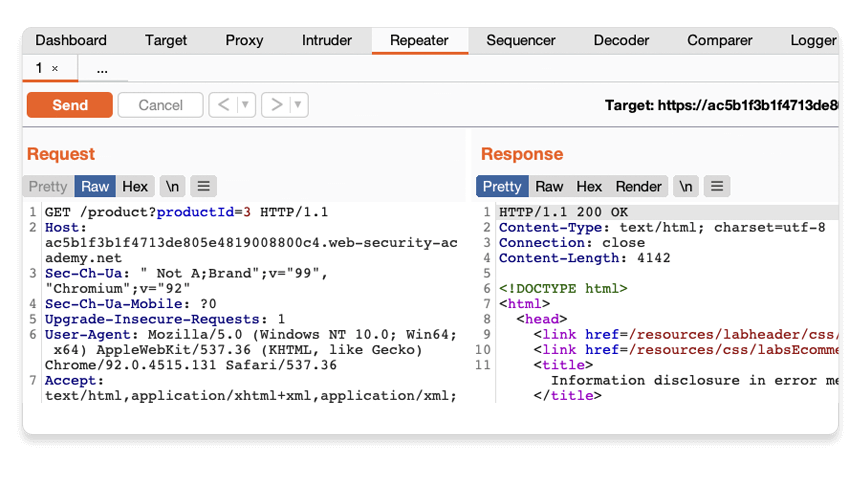Close Repeater tab 1 with the x

click(x=55, y=68)
